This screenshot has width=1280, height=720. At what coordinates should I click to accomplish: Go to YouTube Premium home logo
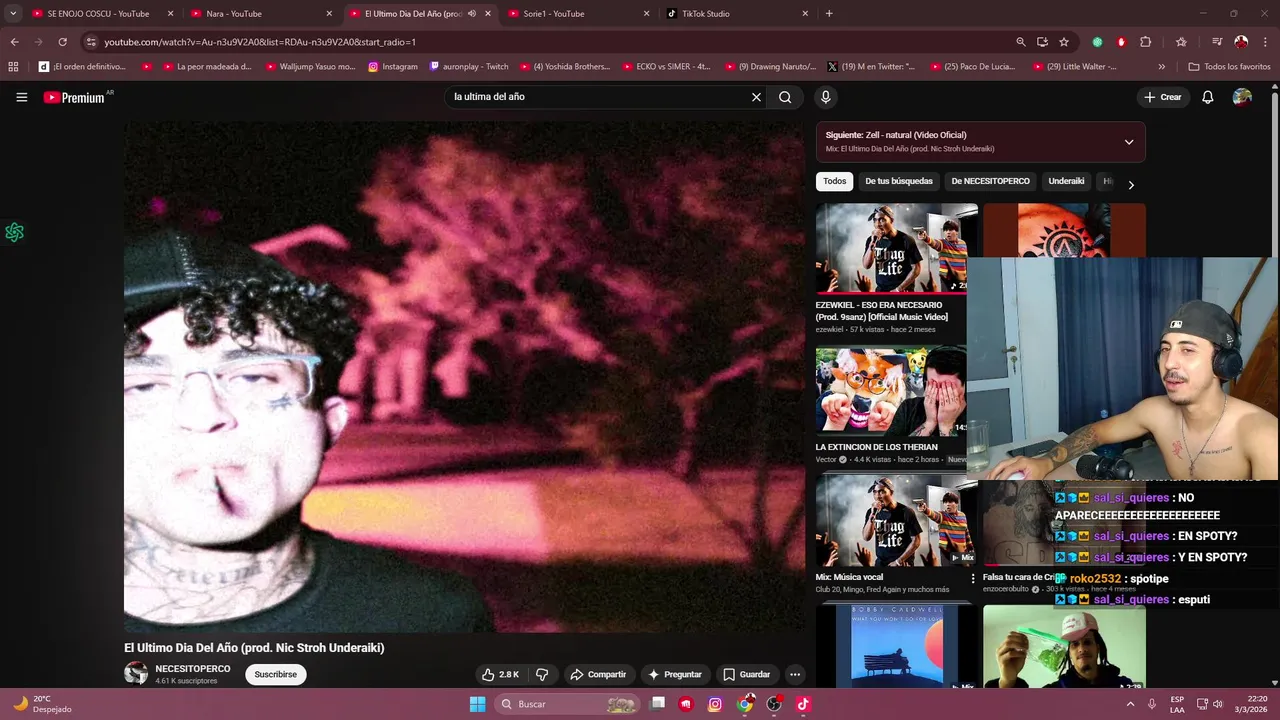coord(74,97)
